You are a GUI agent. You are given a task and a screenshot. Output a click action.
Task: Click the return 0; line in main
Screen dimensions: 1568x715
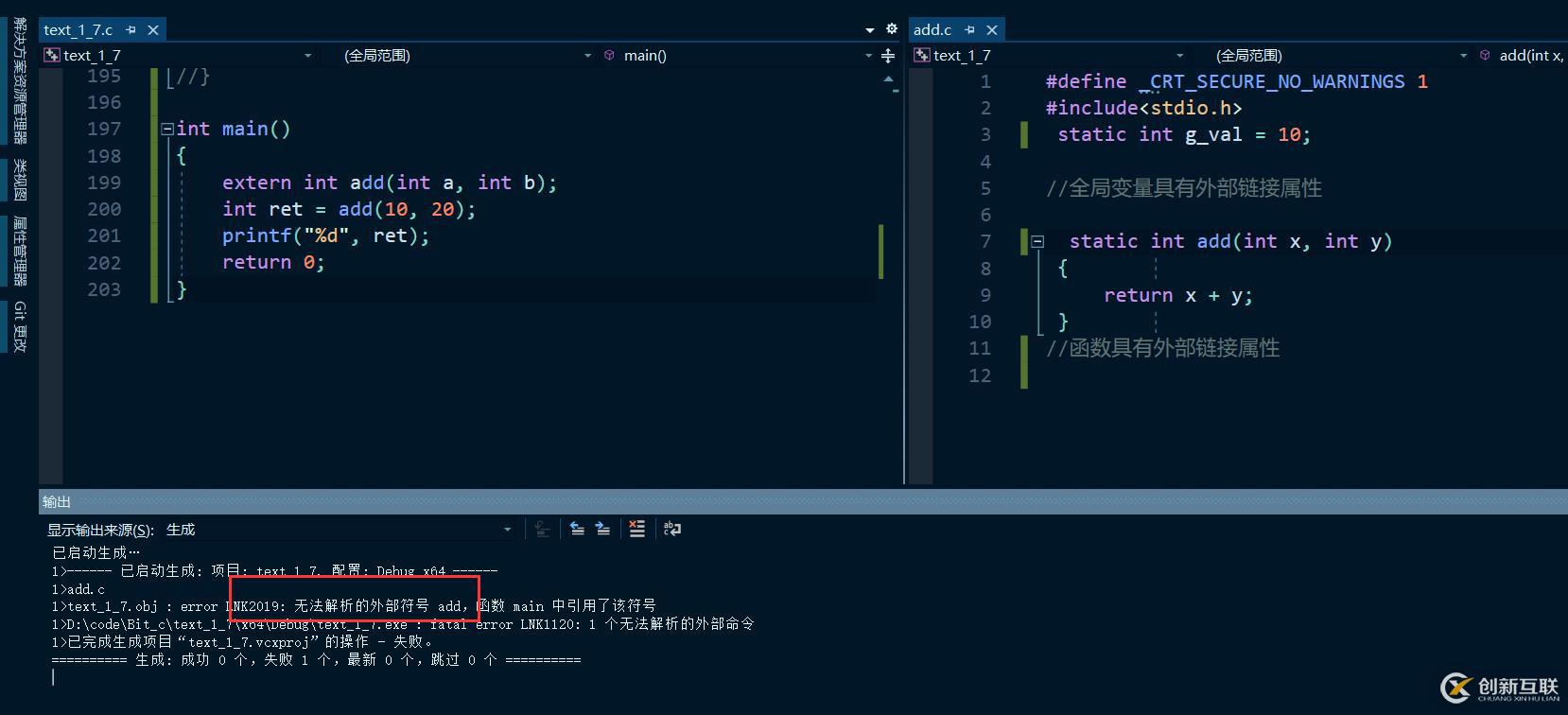[273, 262]
